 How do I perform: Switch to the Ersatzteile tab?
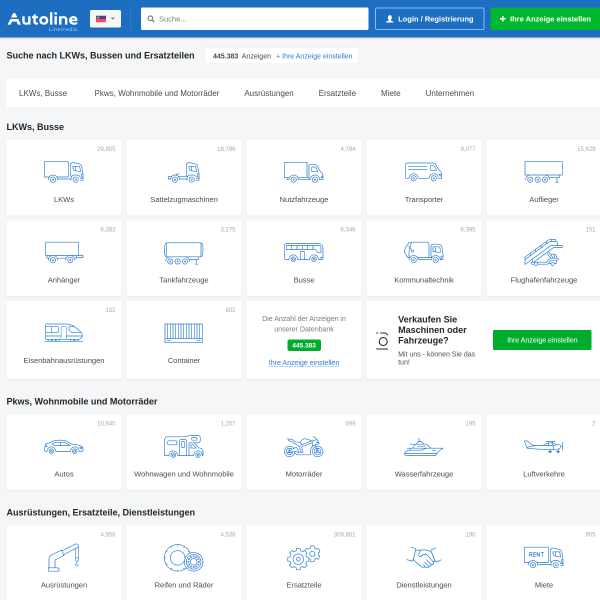(x=337, y=93)
